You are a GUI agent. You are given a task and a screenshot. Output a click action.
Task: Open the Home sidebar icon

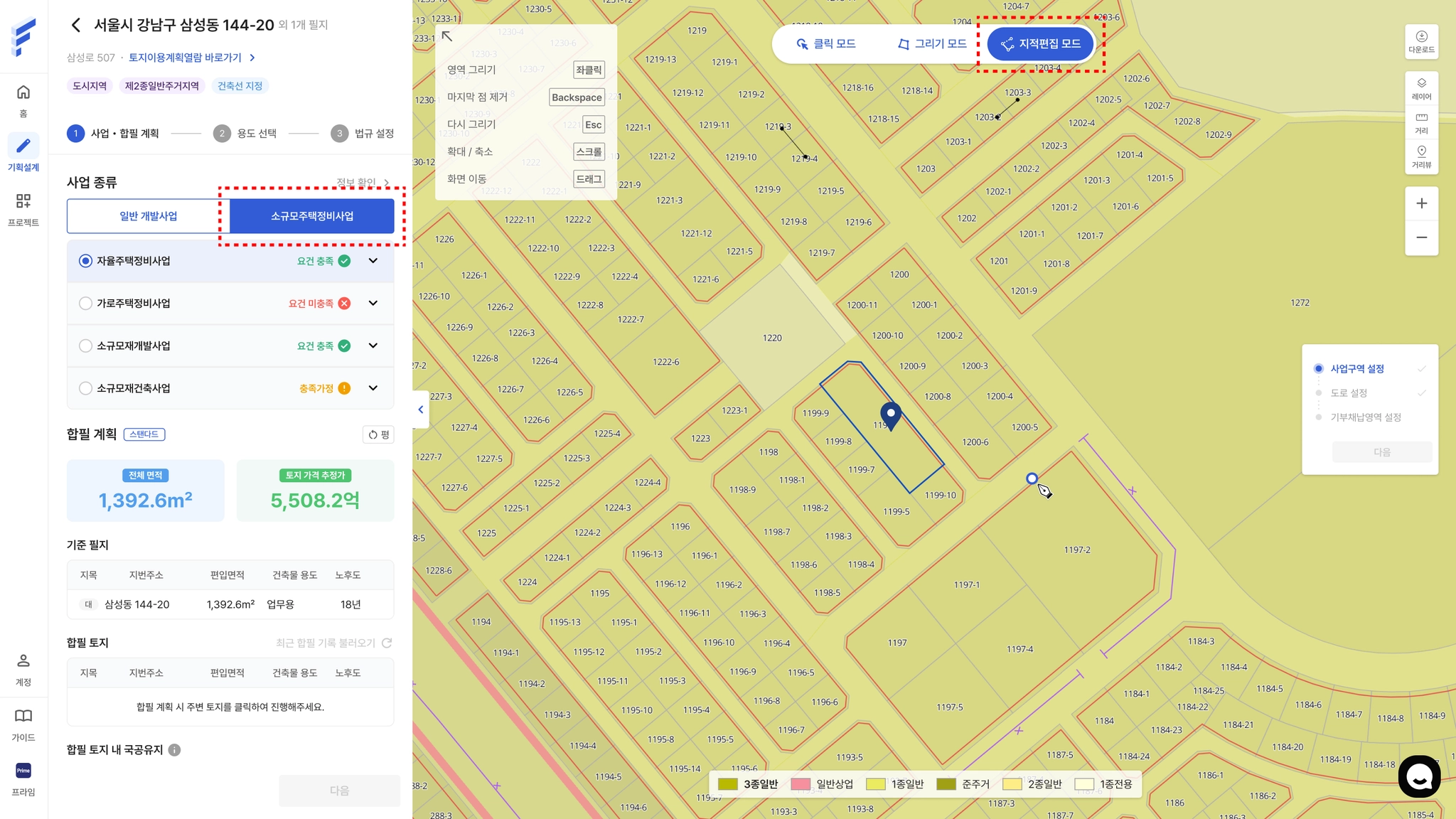(x=23, y=92)
